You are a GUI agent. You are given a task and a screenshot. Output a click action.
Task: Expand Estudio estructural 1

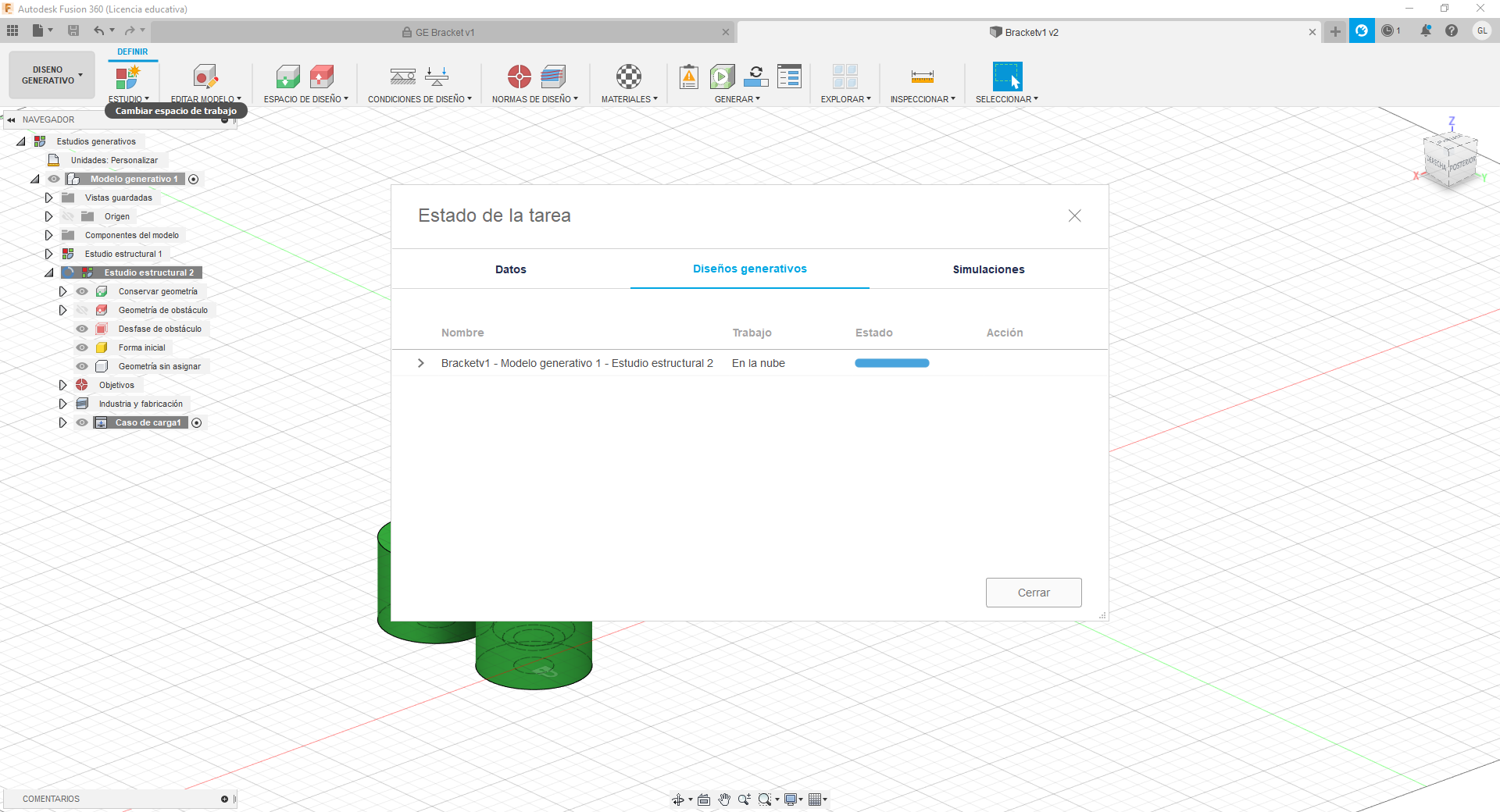(48, 254)
